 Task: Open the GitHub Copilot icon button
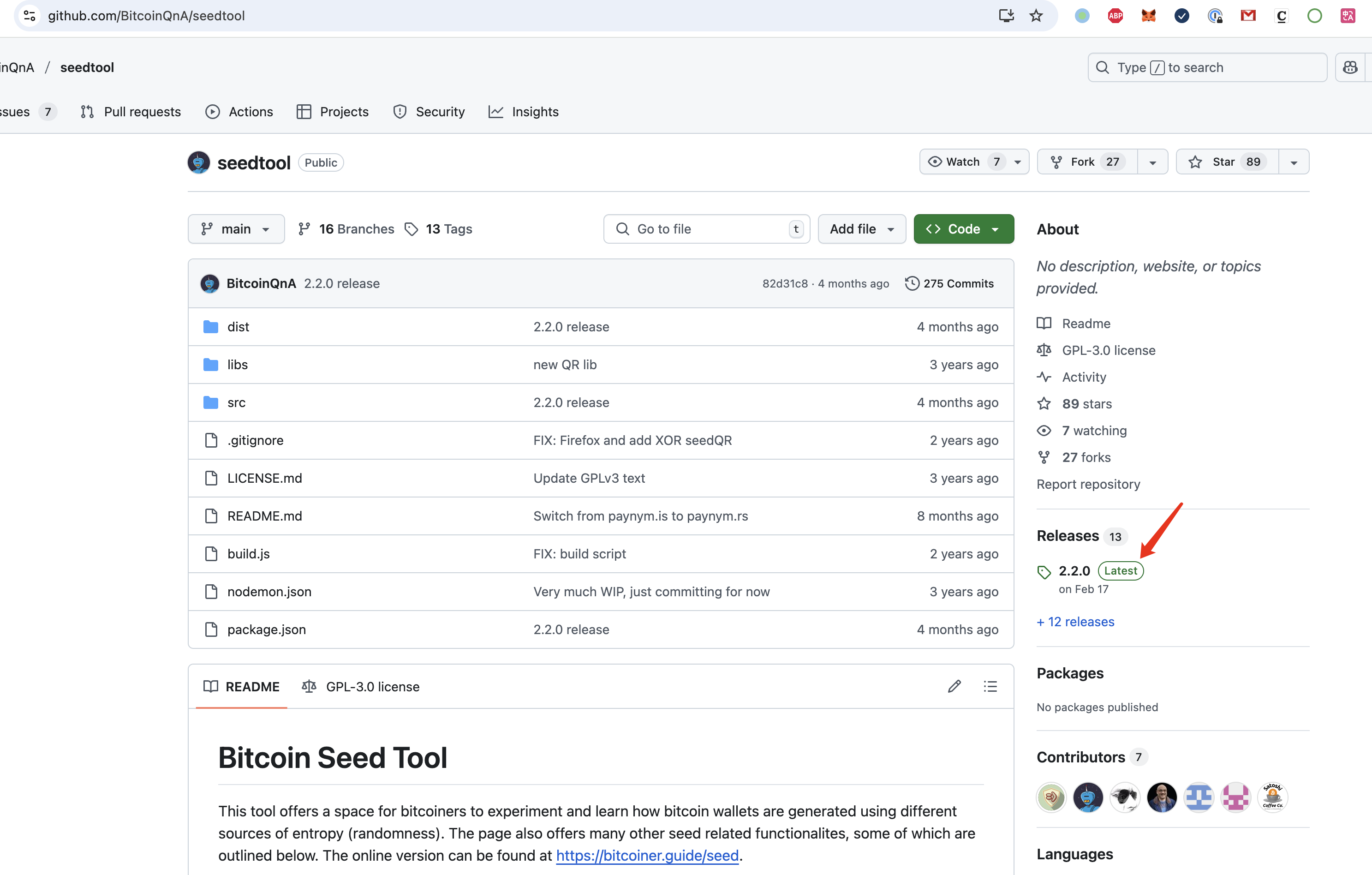(x=1350, y=67)
